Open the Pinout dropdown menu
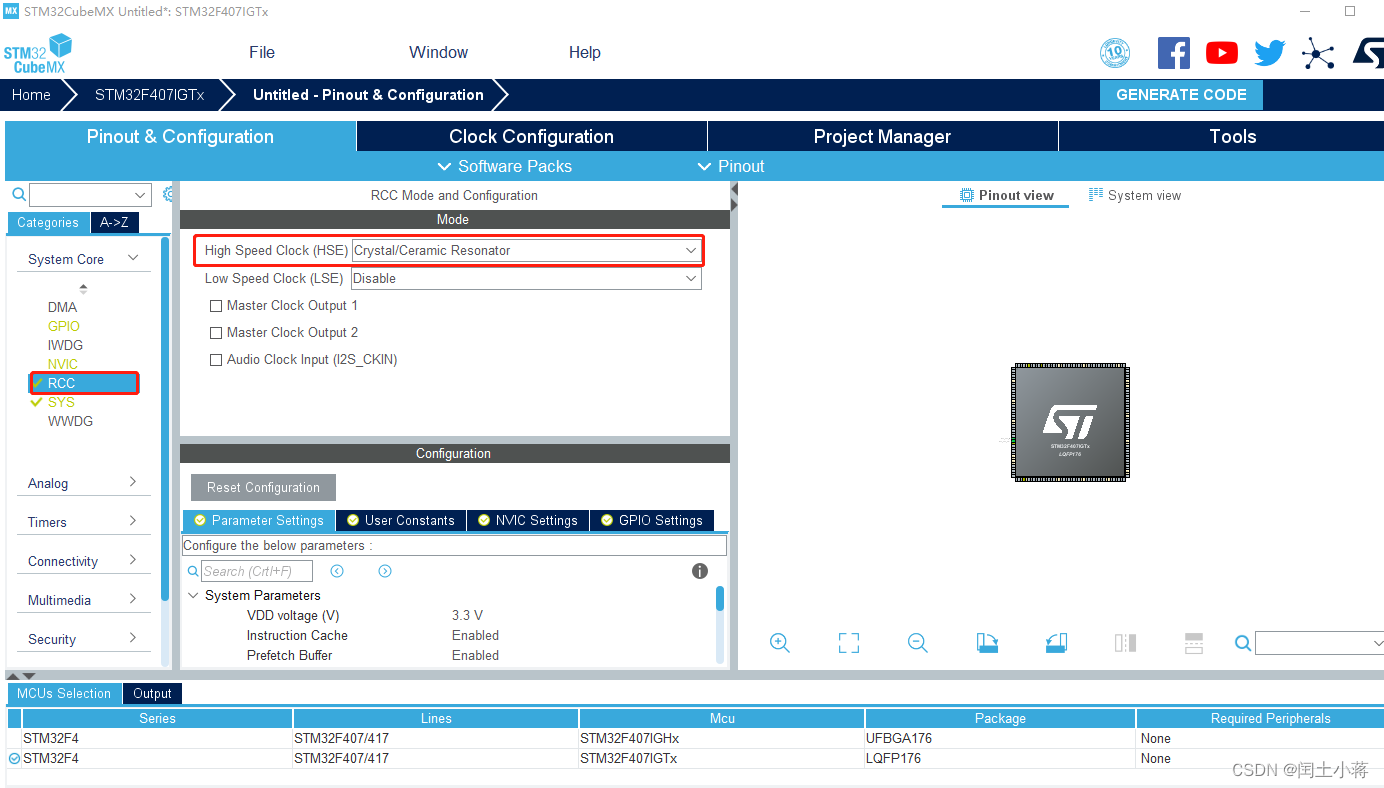The image size is (1384, 788). pos(731,166)
